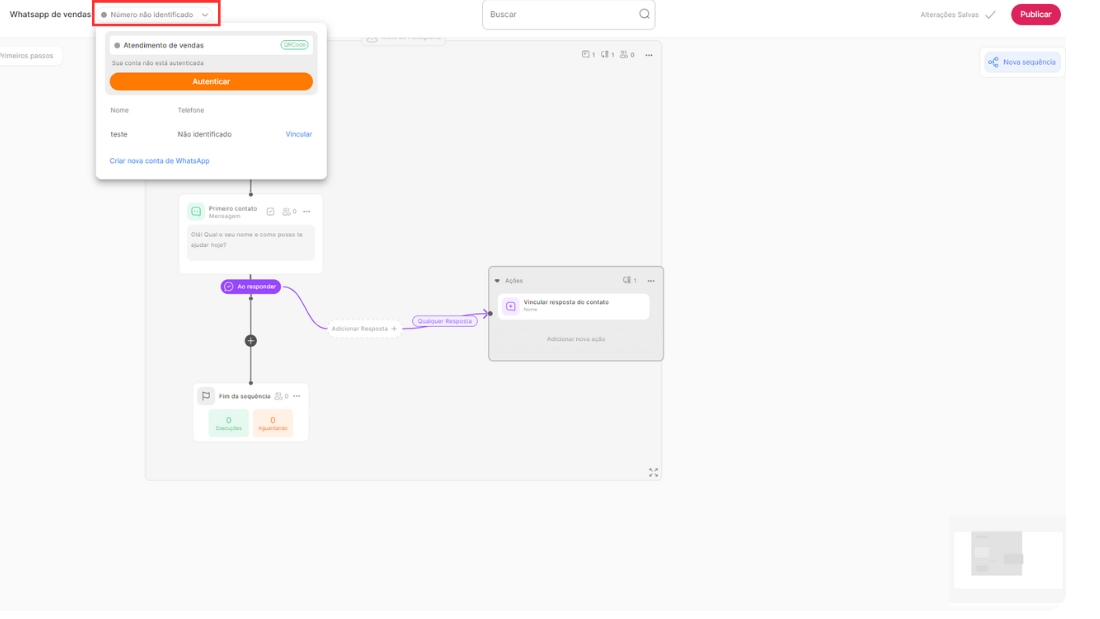Click the Ao responder trigger pill
This screenshot has height=619, width=1100.
pos(250,286)
